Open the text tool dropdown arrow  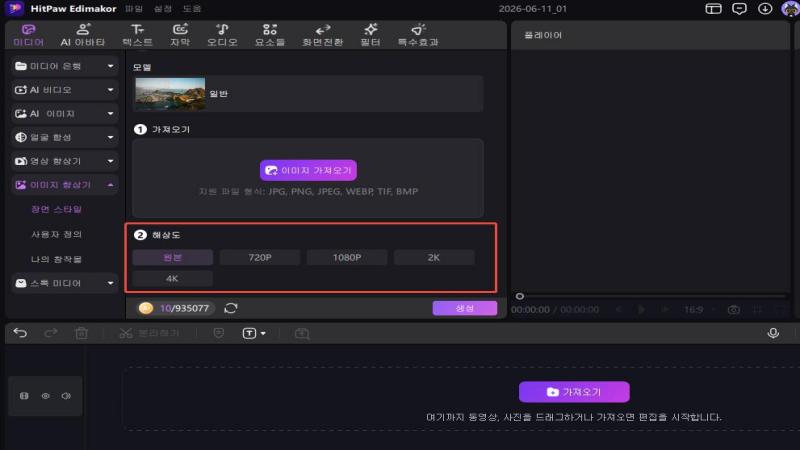click(x=263, y=334)
